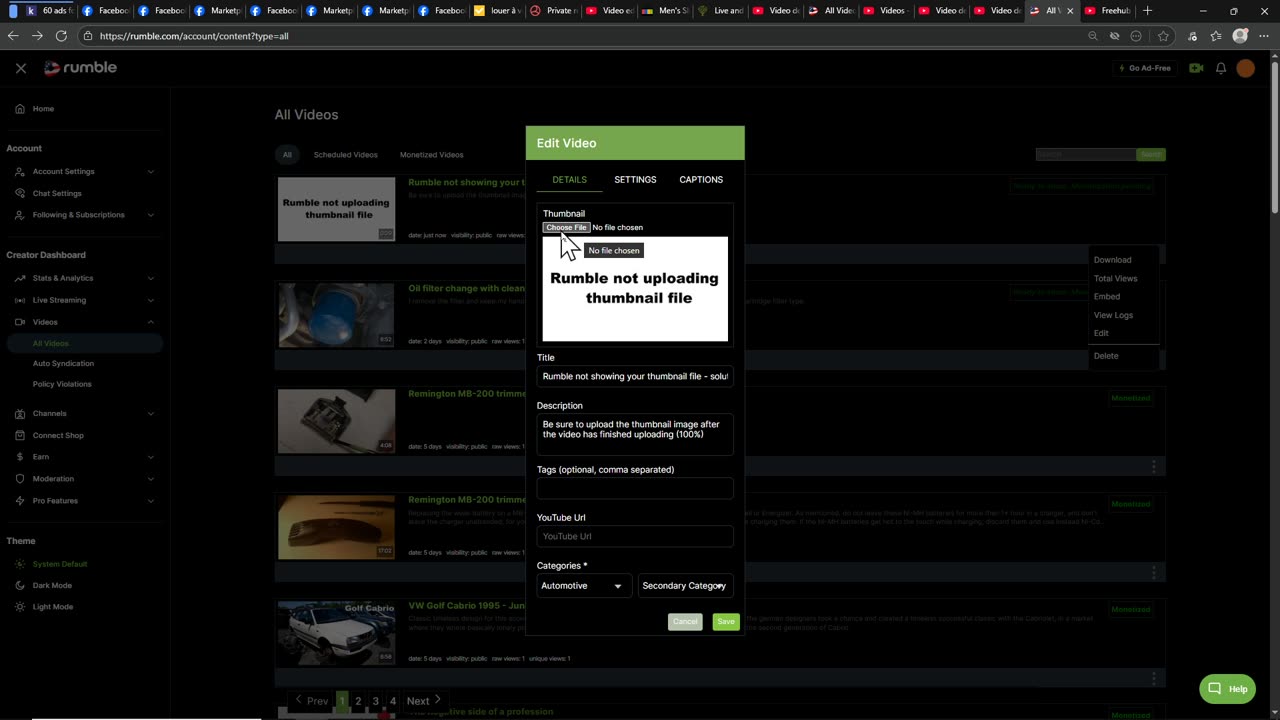
Task: Add page to favorites with star icon
Action: [x=1163, y=36]
